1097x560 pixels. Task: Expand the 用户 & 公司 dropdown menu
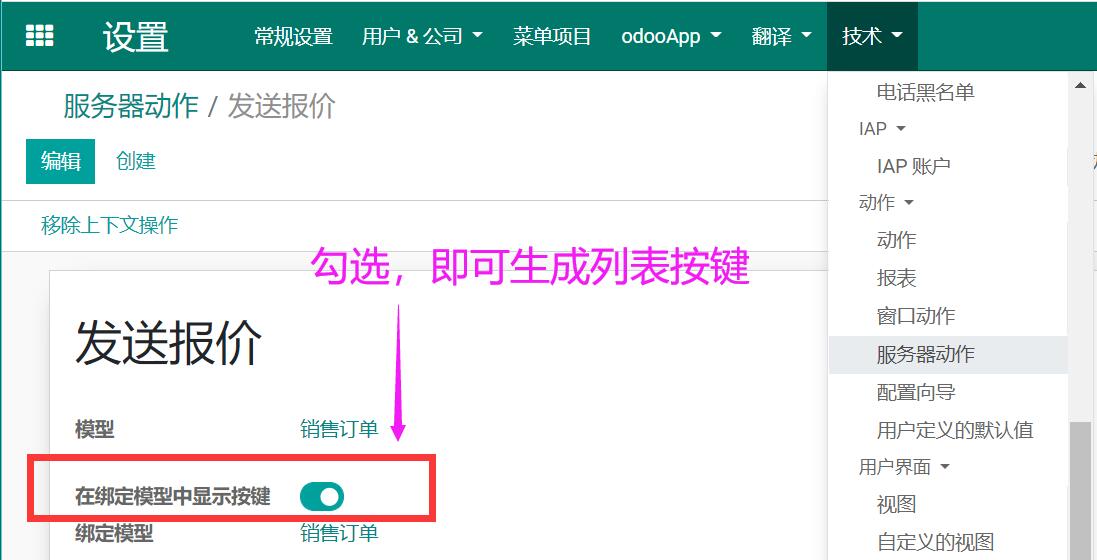(422, 36)
